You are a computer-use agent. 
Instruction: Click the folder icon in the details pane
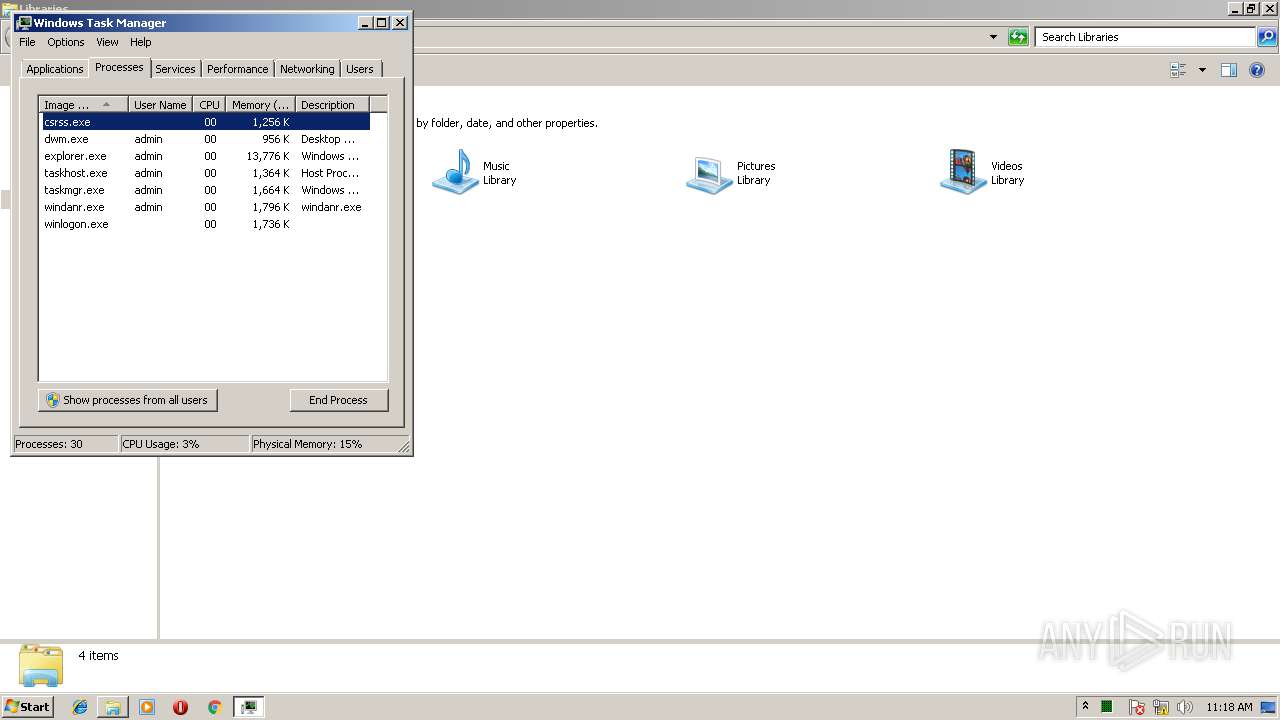tap(41, 664)
